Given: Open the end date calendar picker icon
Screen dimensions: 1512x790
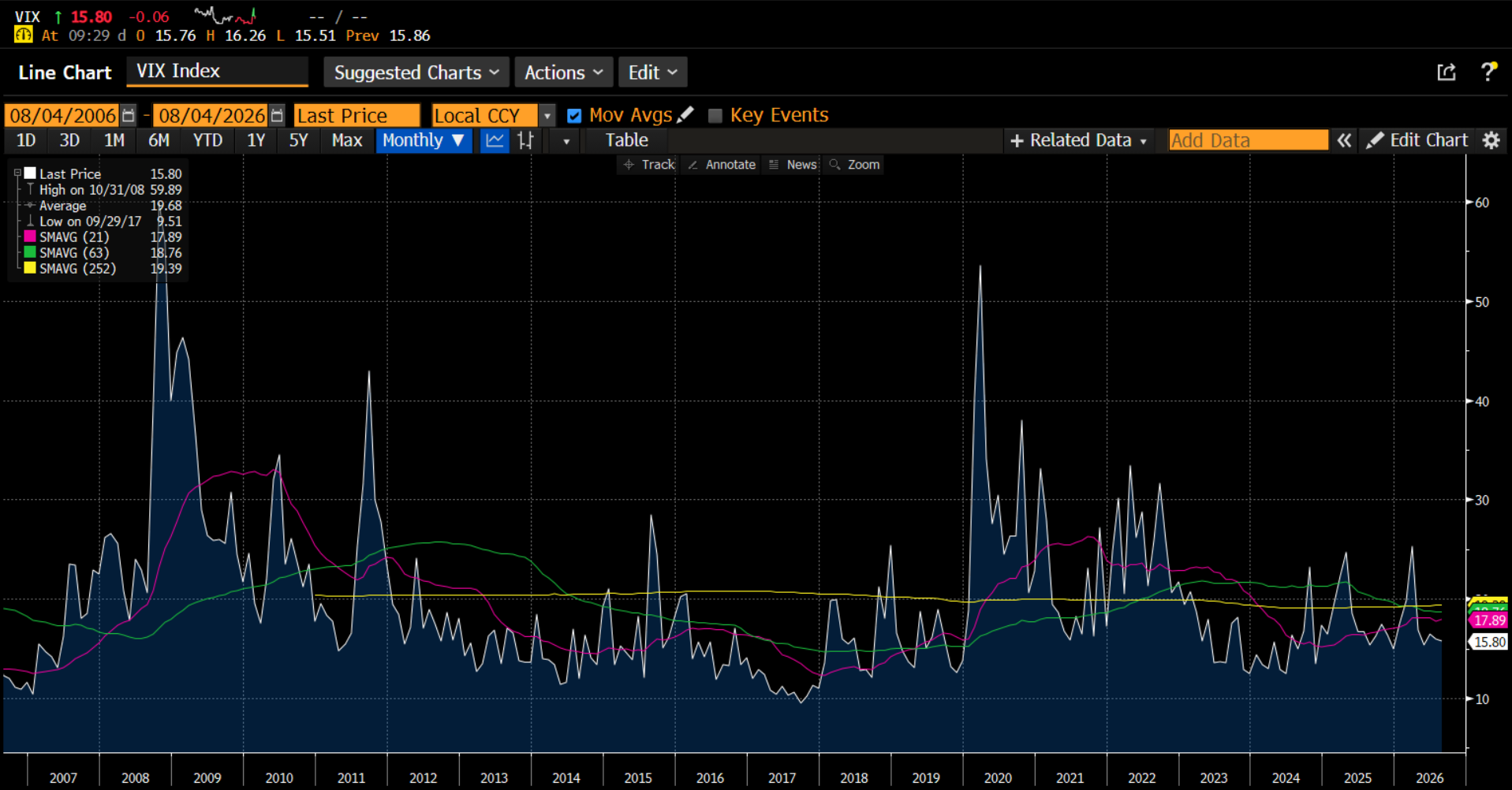Looking at the screenshot, I should click(276, 115).
